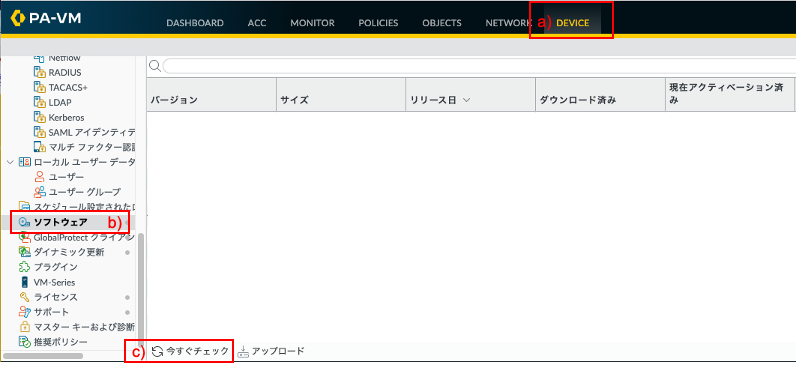Screen dimensions: 796x371
Task: Click the refresh icon on 今すぐチェック
Action: pyautogui.click(x=157, y=351)
